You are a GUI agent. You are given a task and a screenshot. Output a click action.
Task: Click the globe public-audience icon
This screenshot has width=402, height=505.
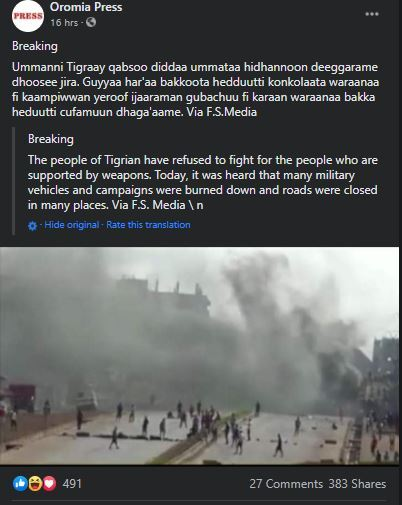(91, 22)
